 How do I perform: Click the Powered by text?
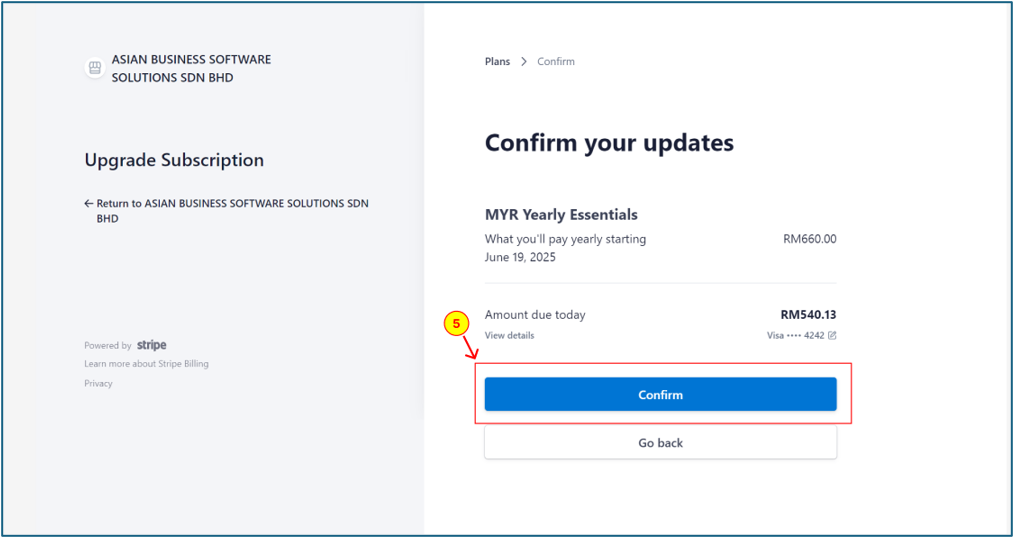click(108, 346)
